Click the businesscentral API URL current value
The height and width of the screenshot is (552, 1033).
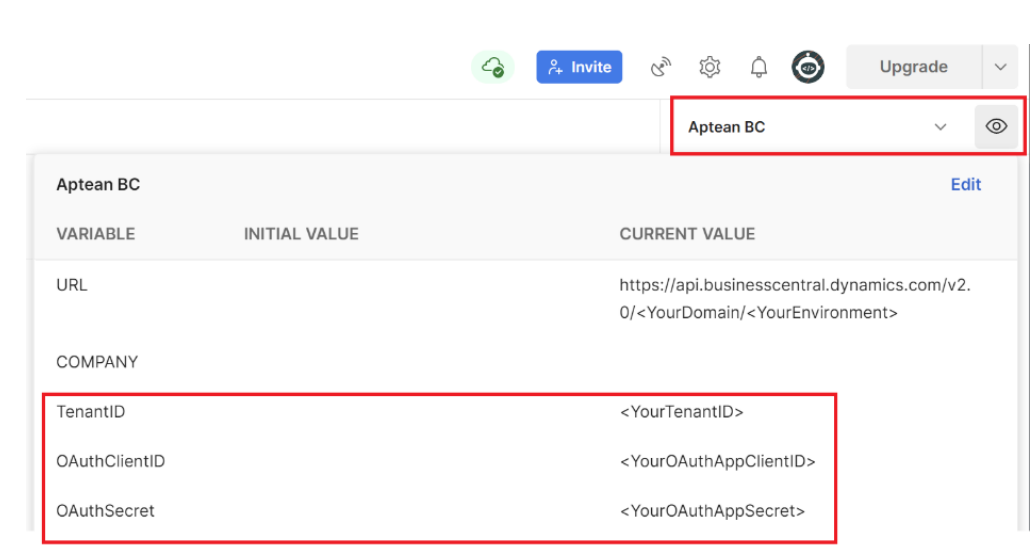tap(794, 299)
